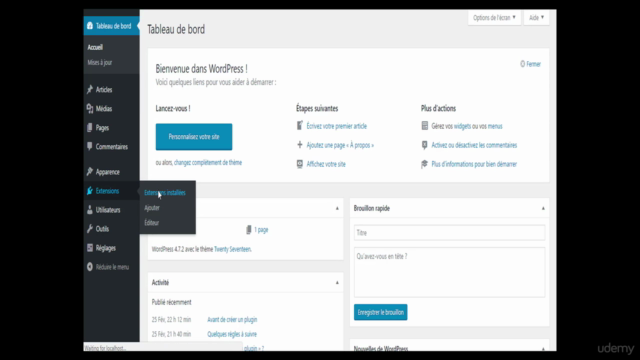Click the Utilisateurs person icon
The width and height of the screenshot is (640, 360).
click(x=90, y=210)
